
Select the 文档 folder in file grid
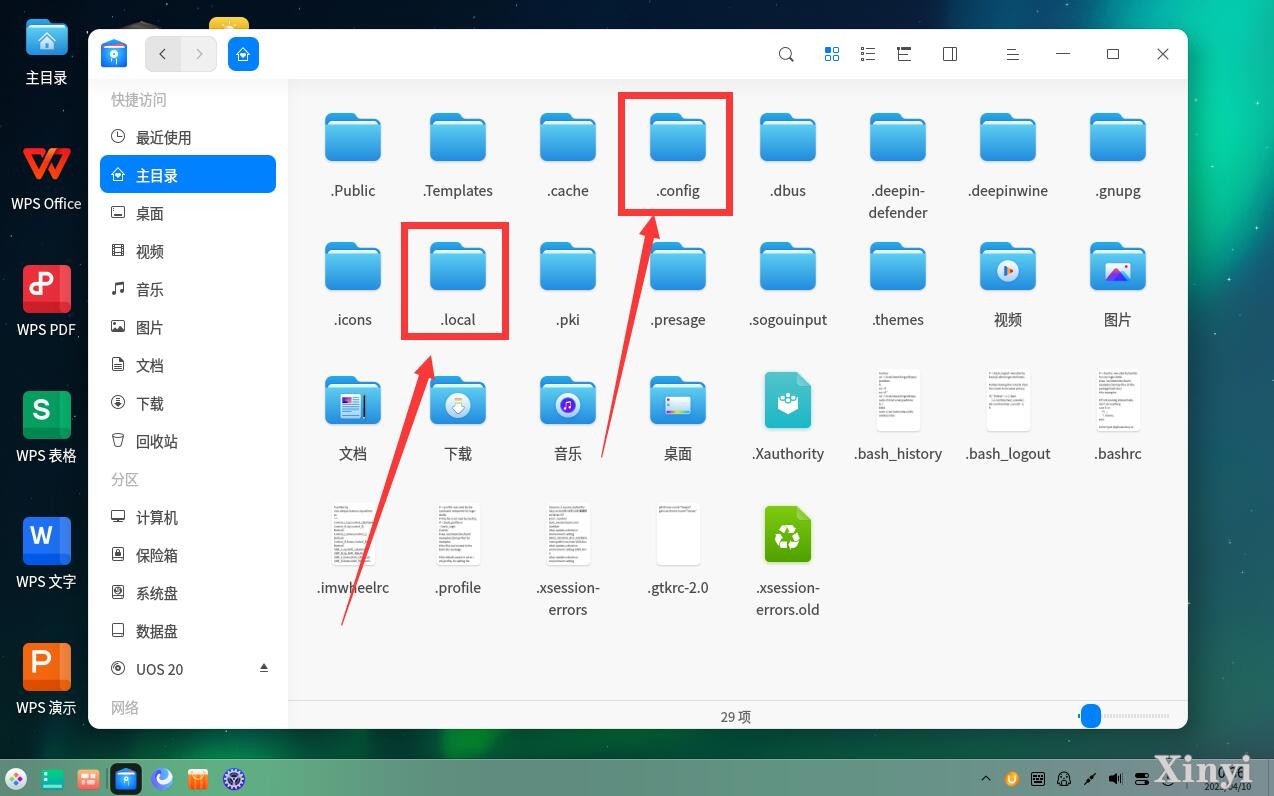pyautogui.click(x=353, y=401)
